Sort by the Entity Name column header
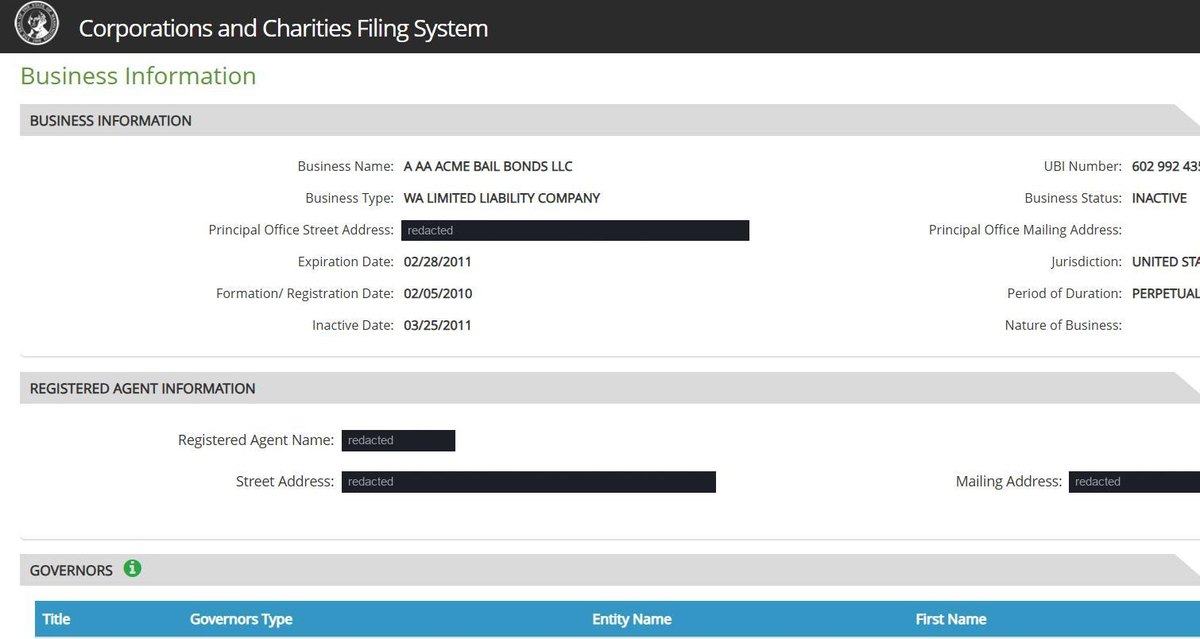This screenshot has height=639, width=1200. pos(632,619)
